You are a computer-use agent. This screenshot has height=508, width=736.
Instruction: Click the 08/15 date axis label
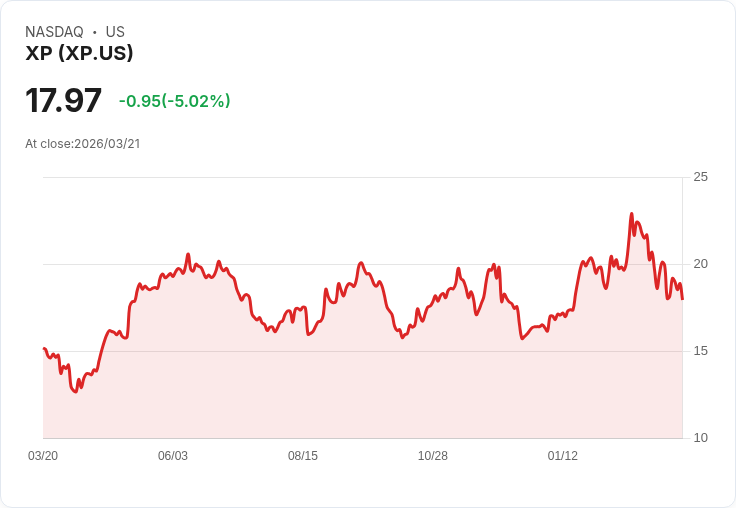[303, 455]
